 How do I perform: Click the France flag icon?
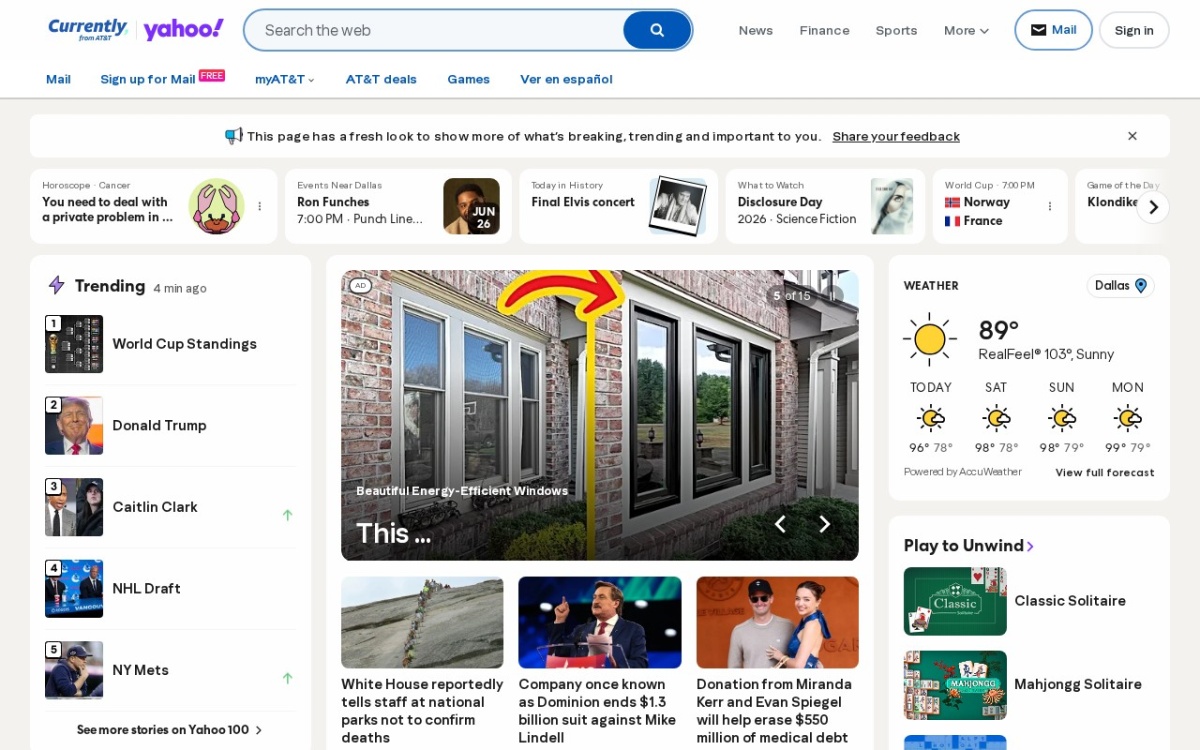(952, 221)
